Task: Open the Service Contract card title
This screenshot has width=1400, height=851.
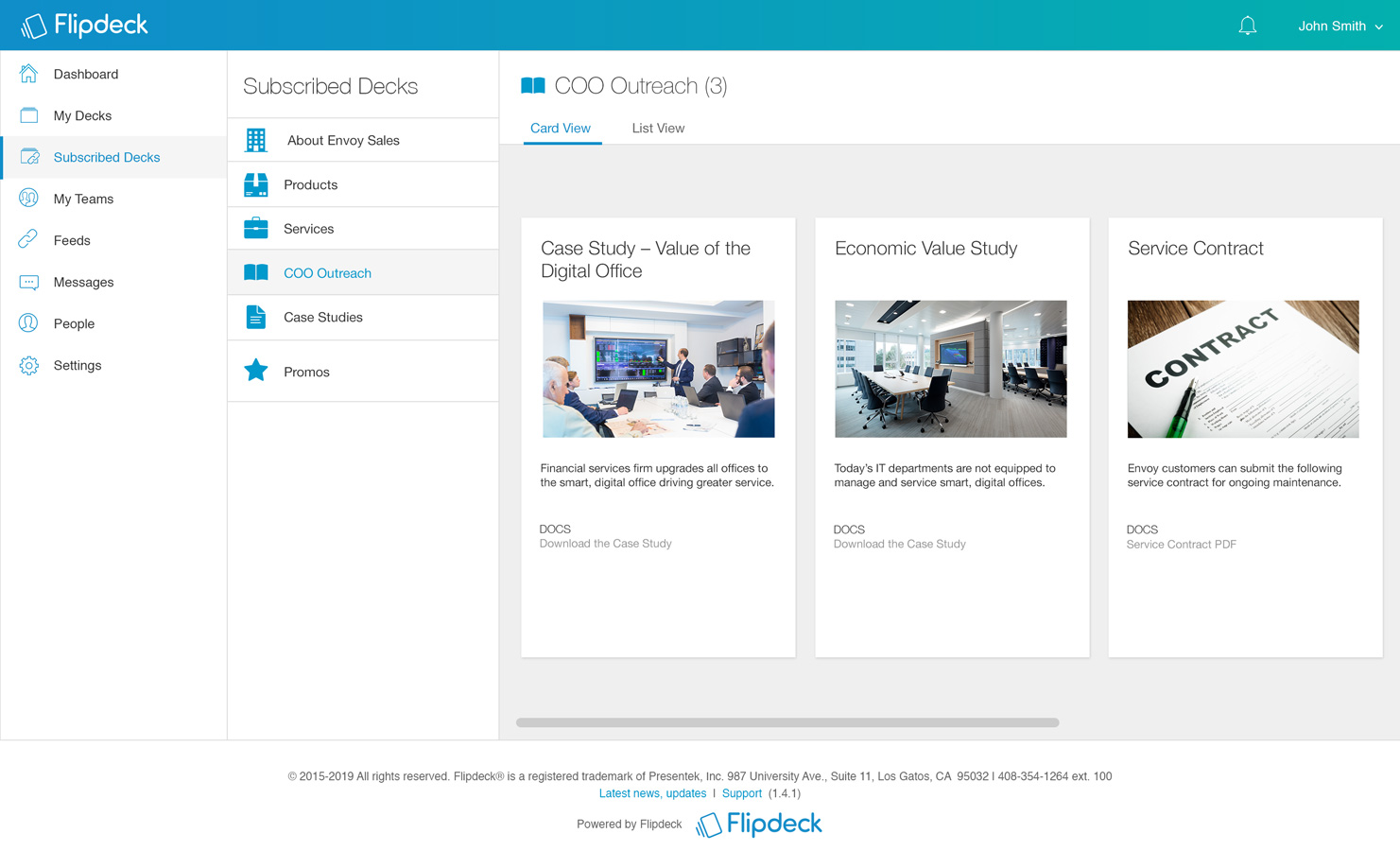Action: [x=1195, y=249]
